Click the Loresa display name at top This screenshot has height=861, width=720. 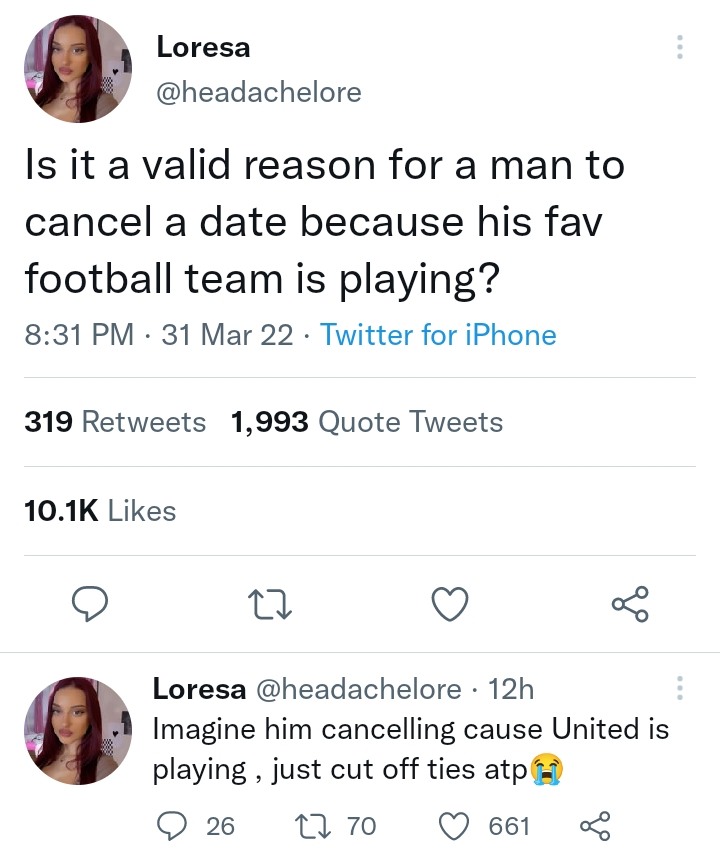pyautogui.click(x=203, y=47)
